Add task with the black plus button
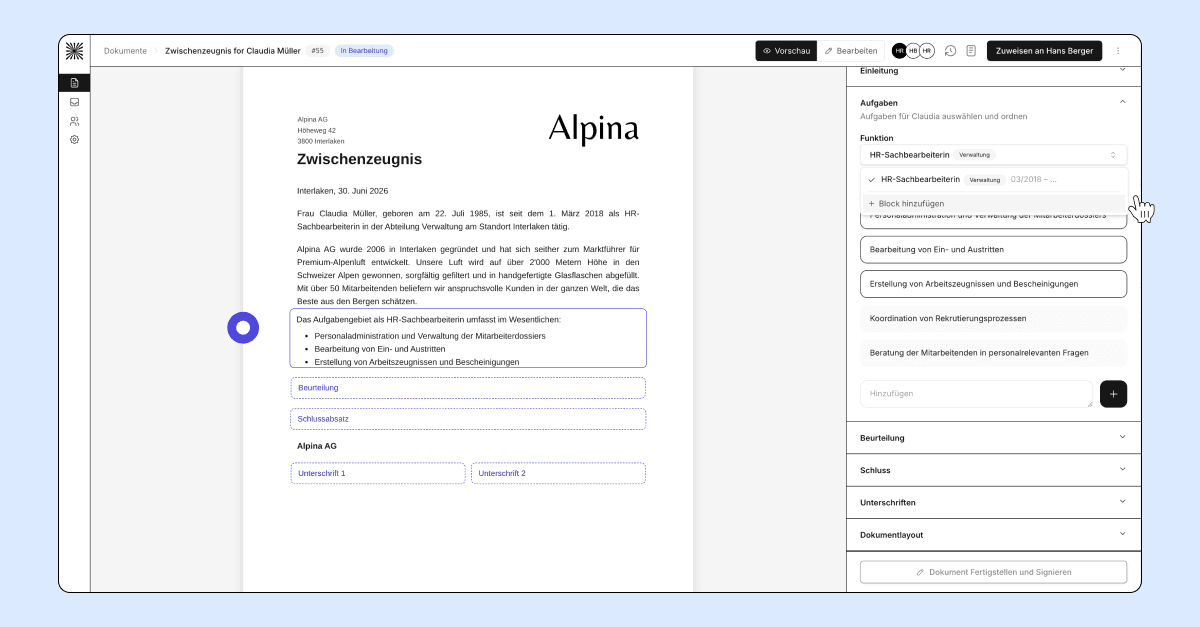The width and height of the screenshot is (1200, 627). coord(1114,394)
